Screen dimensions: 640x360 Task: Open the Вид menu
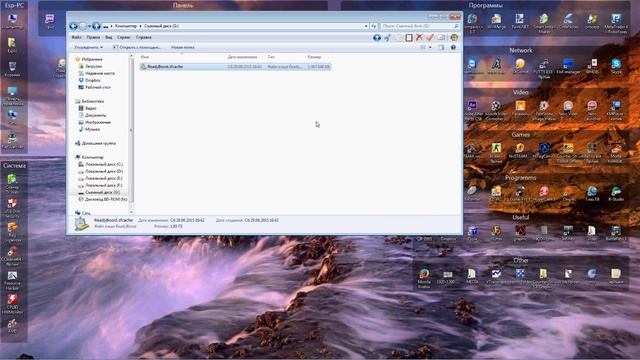(109, 37)
